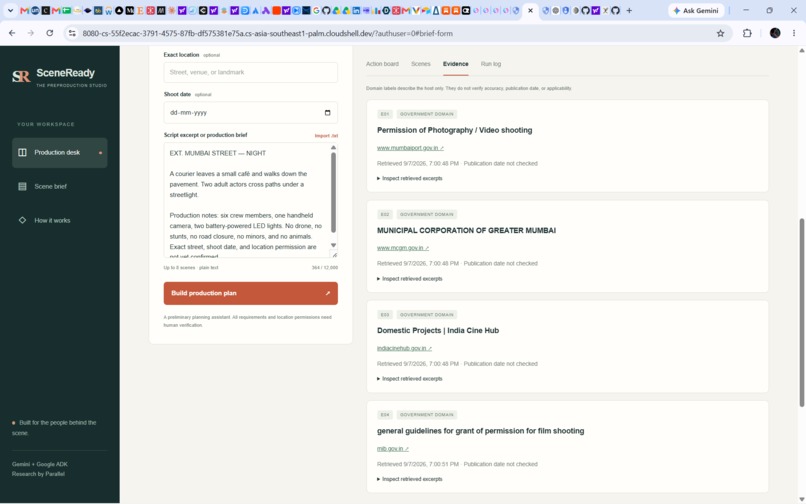Click the brief textarea down arrow
The height and width of the screenshot is (504, 806).
point(333,245)
